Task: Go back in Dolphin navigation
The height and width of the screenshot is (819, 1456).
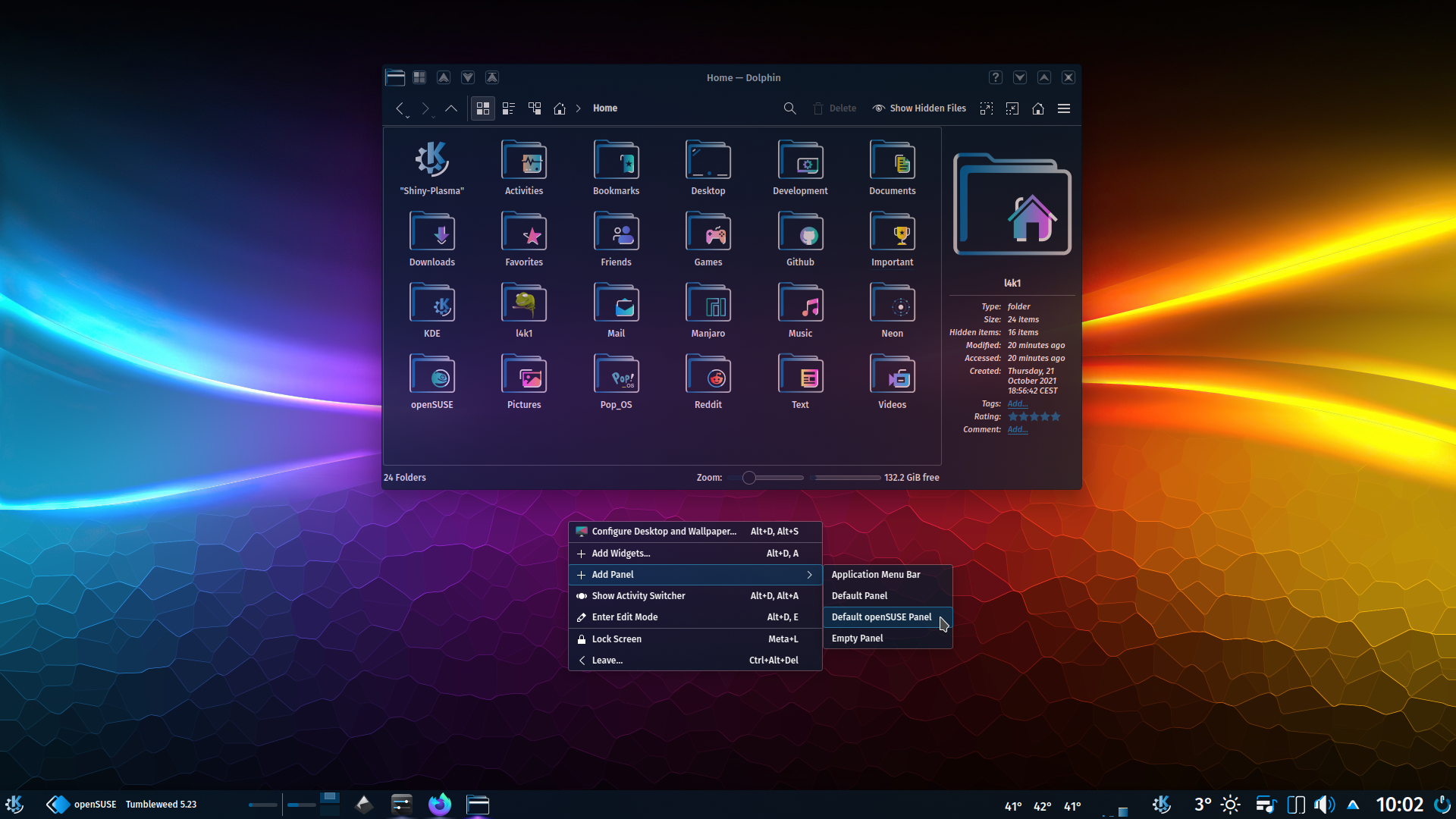Action: [400, 108]
